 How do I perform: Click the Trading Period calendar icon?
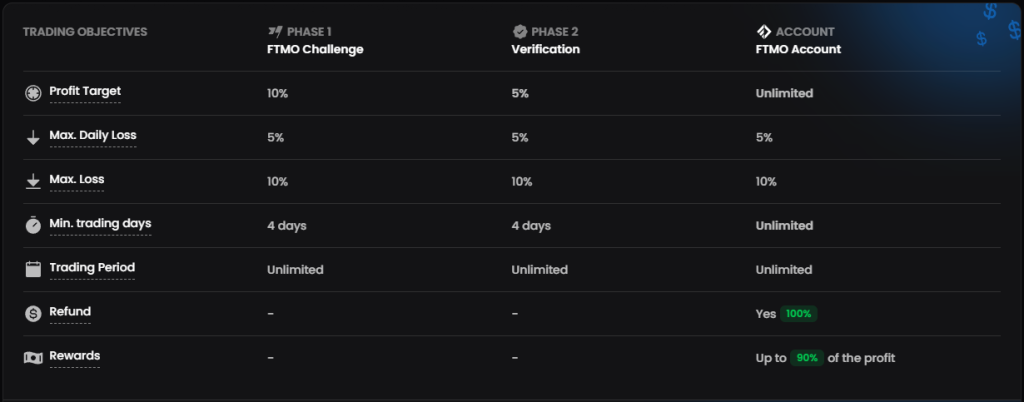(x=33, y=269)
